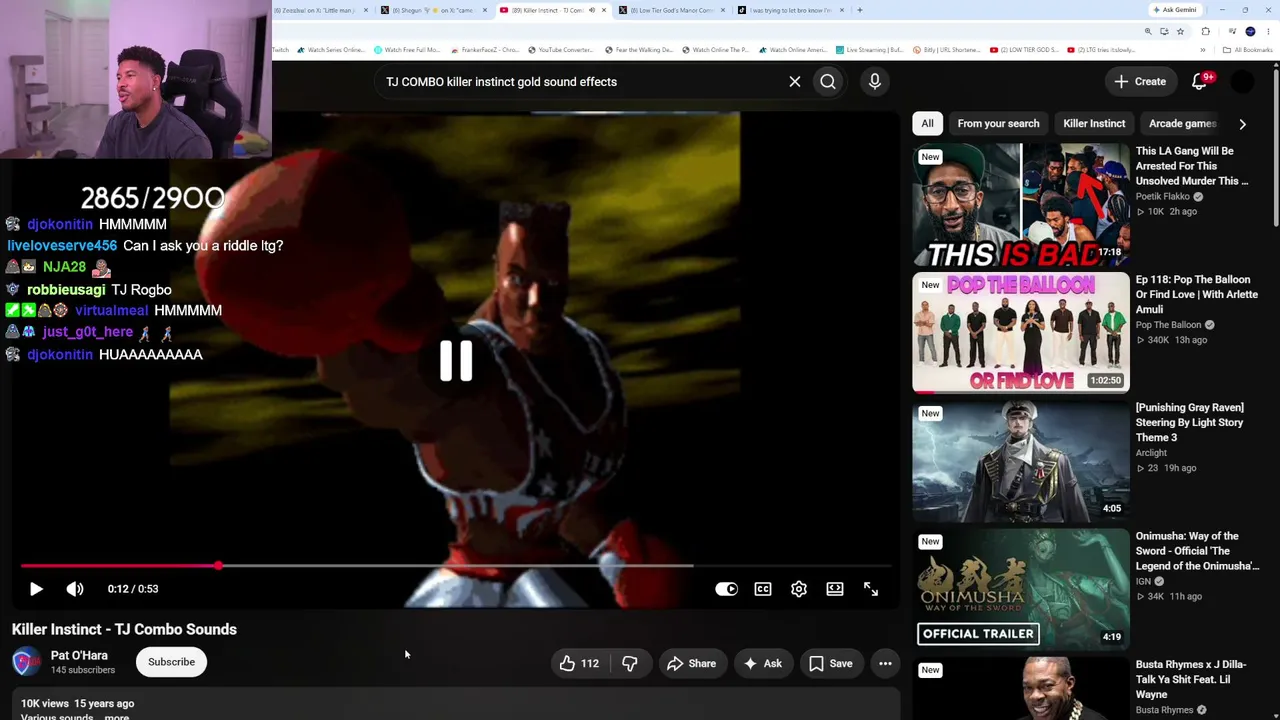The image size is (1280, 720).
Task: Open the account avatar menu
Action: [x=1242, y=82]
